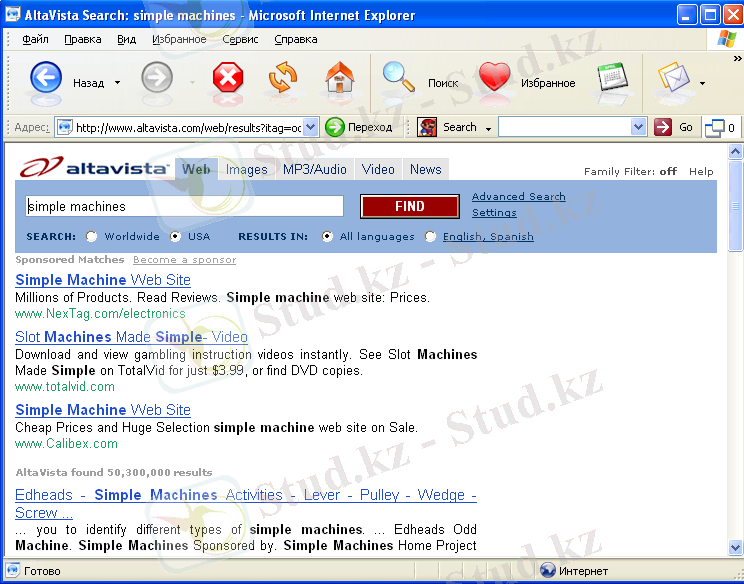This screenshot has height=584, width=744.
Task: Select English, Spanish radio button
Action: [430, 236]
